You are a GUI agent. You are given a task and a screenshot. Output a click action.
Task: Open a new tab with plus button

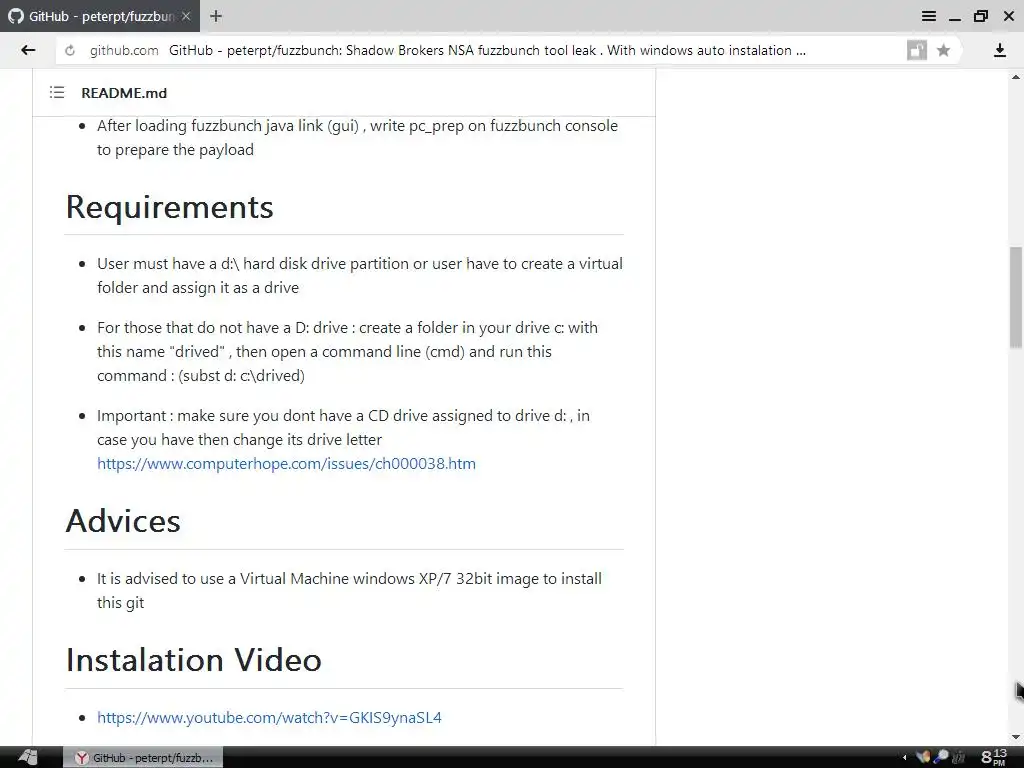pyautogui.click(x=216, y=16)
